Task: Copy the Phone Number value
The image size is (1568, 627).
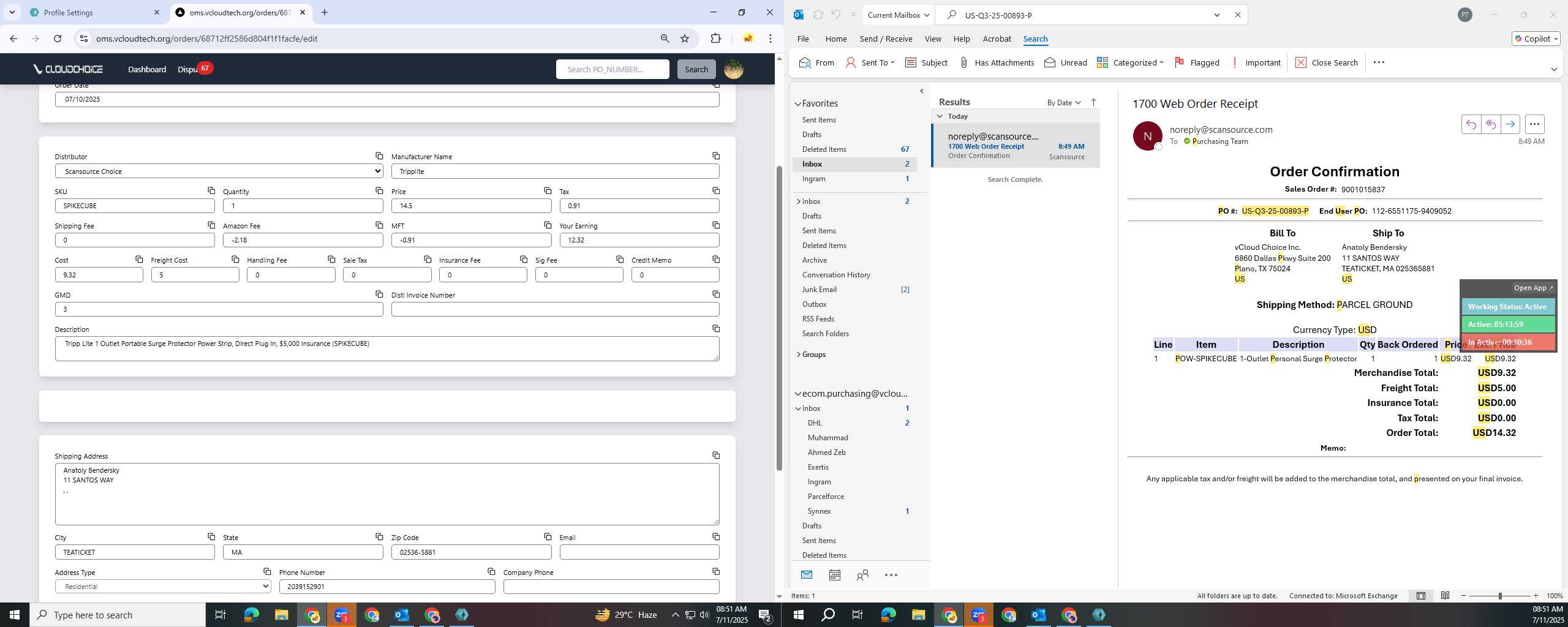Action: coord(491,572)
